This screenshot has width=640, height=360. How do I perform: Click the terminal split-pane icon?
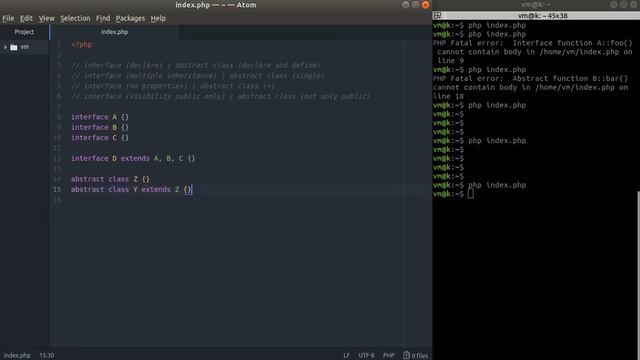click(438, 16)
